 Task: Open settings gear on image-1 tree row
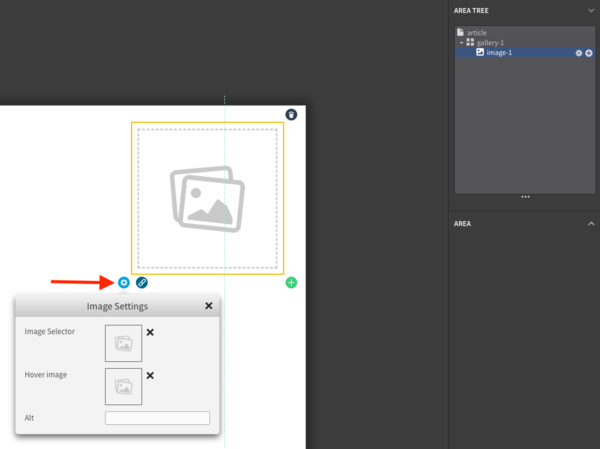578,53
